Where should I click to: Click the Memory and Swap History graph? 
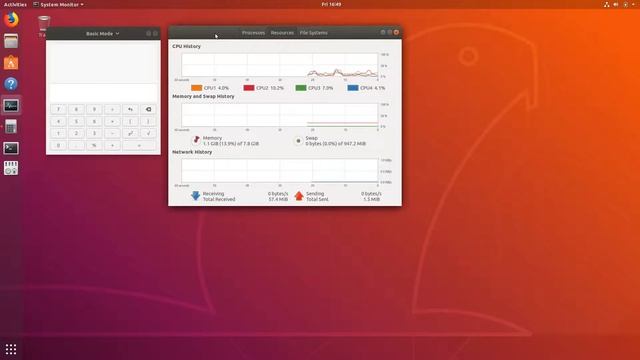click(x=280, y=116)
